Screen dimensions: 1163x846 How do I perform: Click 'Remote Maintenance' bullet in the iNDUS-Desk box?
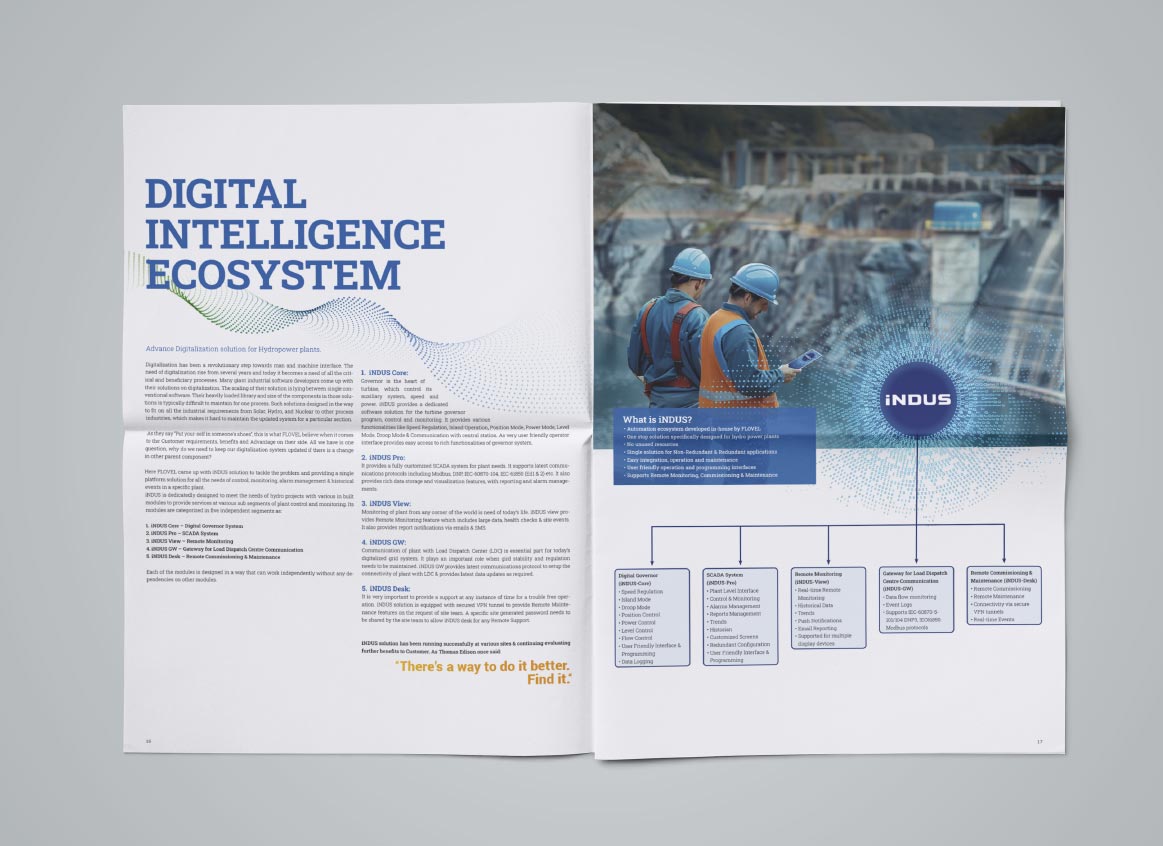pyautogui.click(x=998, y=596)
